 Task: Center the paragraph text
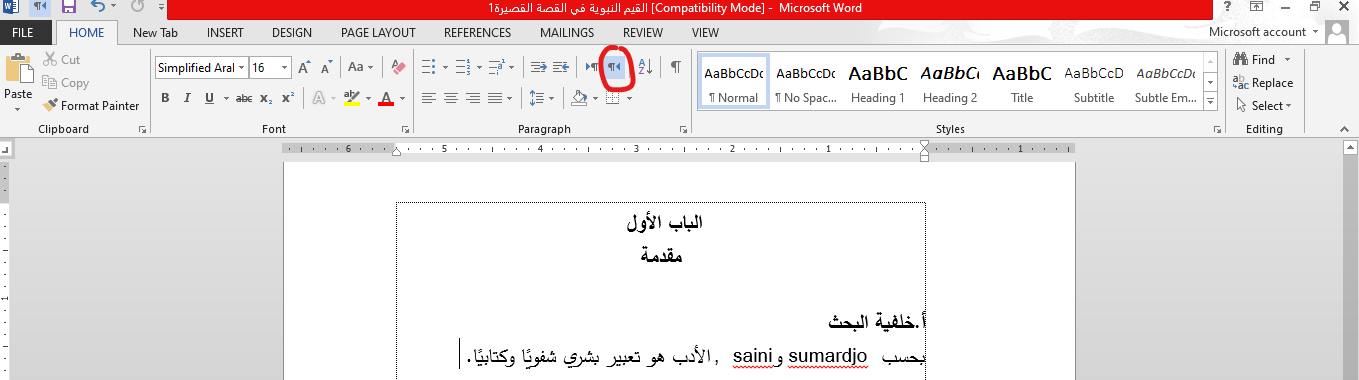point(450,98)
